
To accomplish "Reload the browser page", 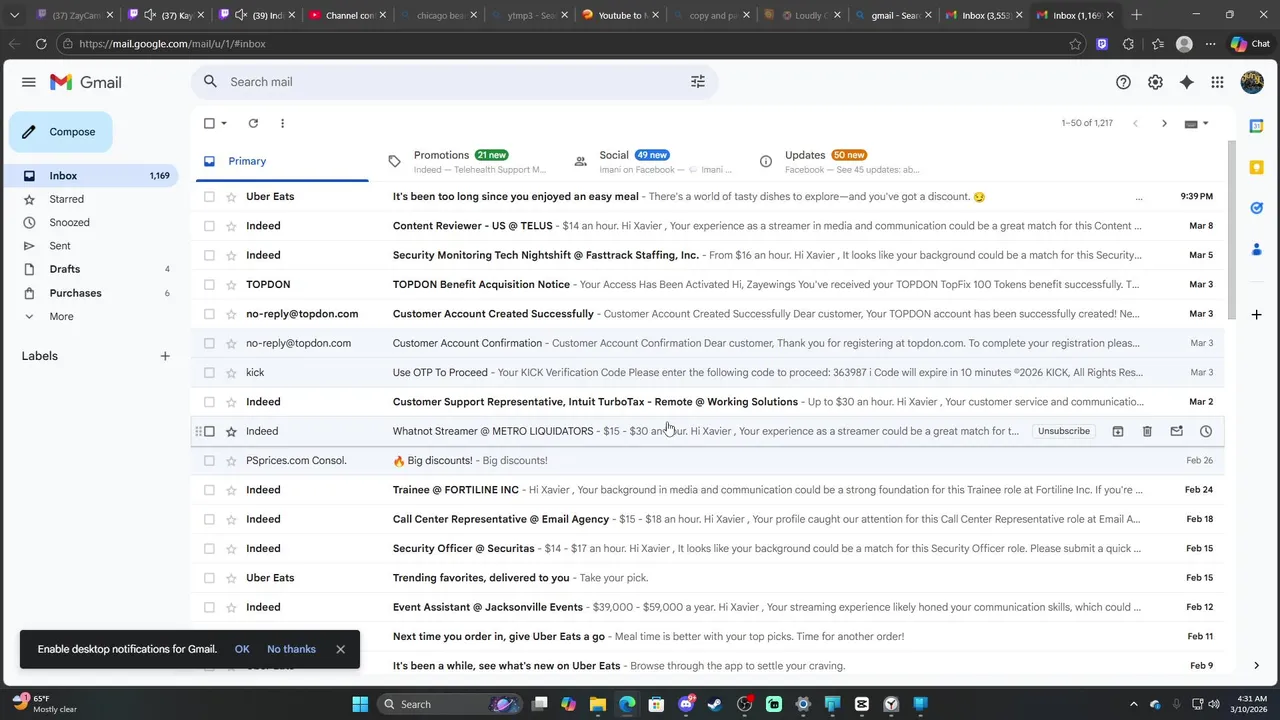I will (x=41, y=44).
